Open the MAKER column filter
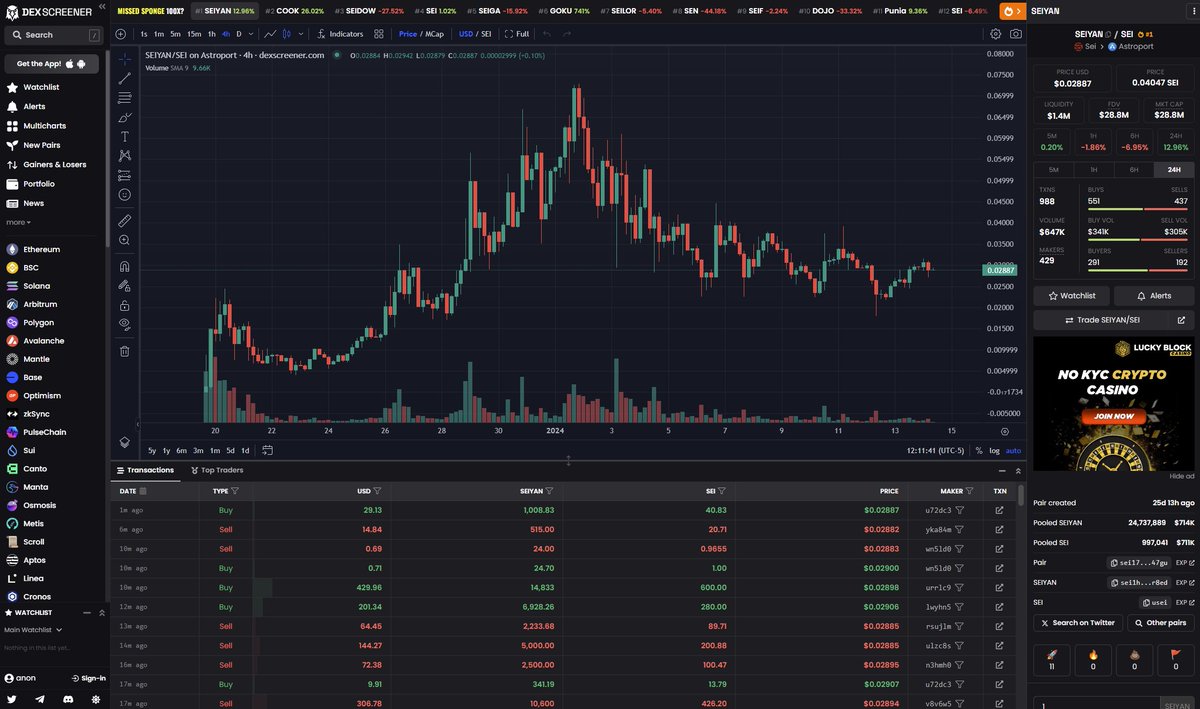This screenshot has height=709, width=1200. 970,491
